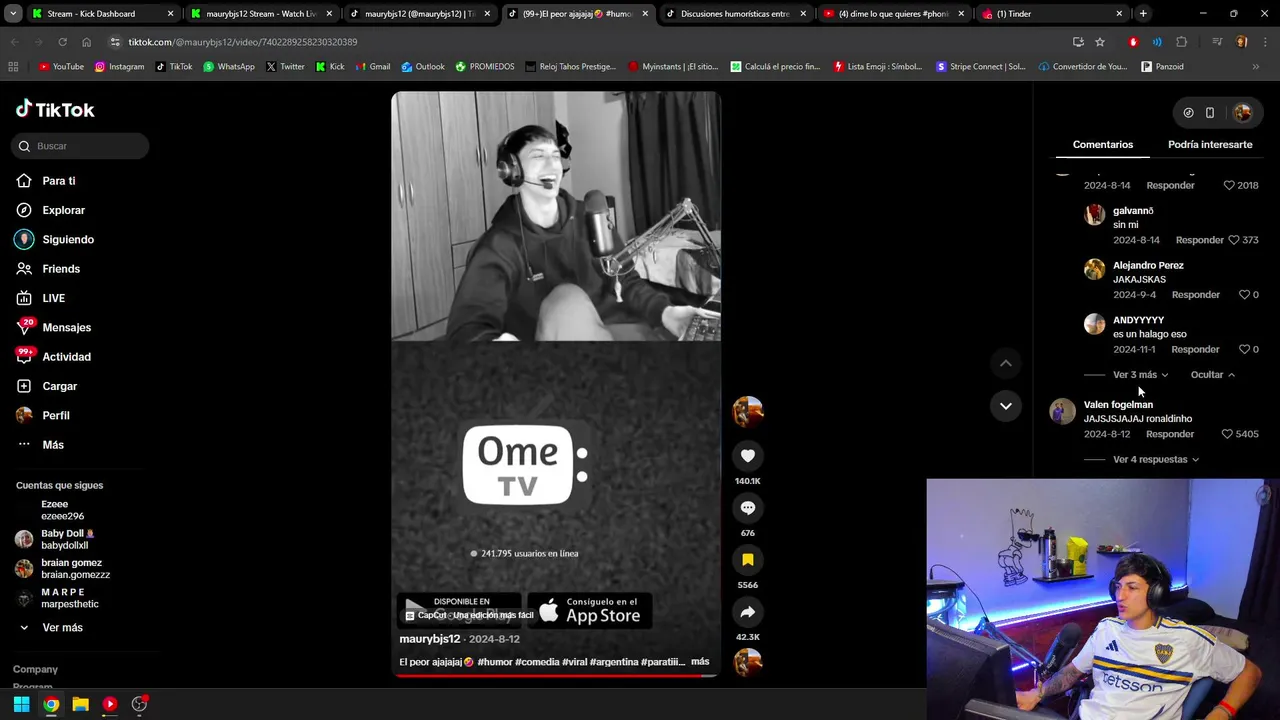Open the Friends page

coord(48,269)
